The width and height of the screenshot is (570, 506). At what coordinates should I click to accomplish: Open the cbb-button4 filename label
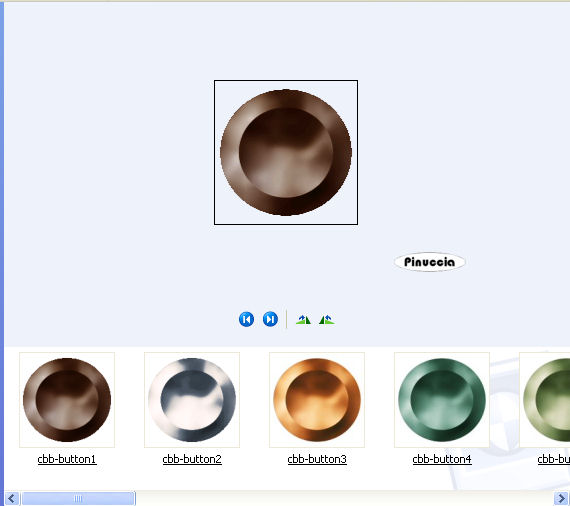tap(442, 459)
